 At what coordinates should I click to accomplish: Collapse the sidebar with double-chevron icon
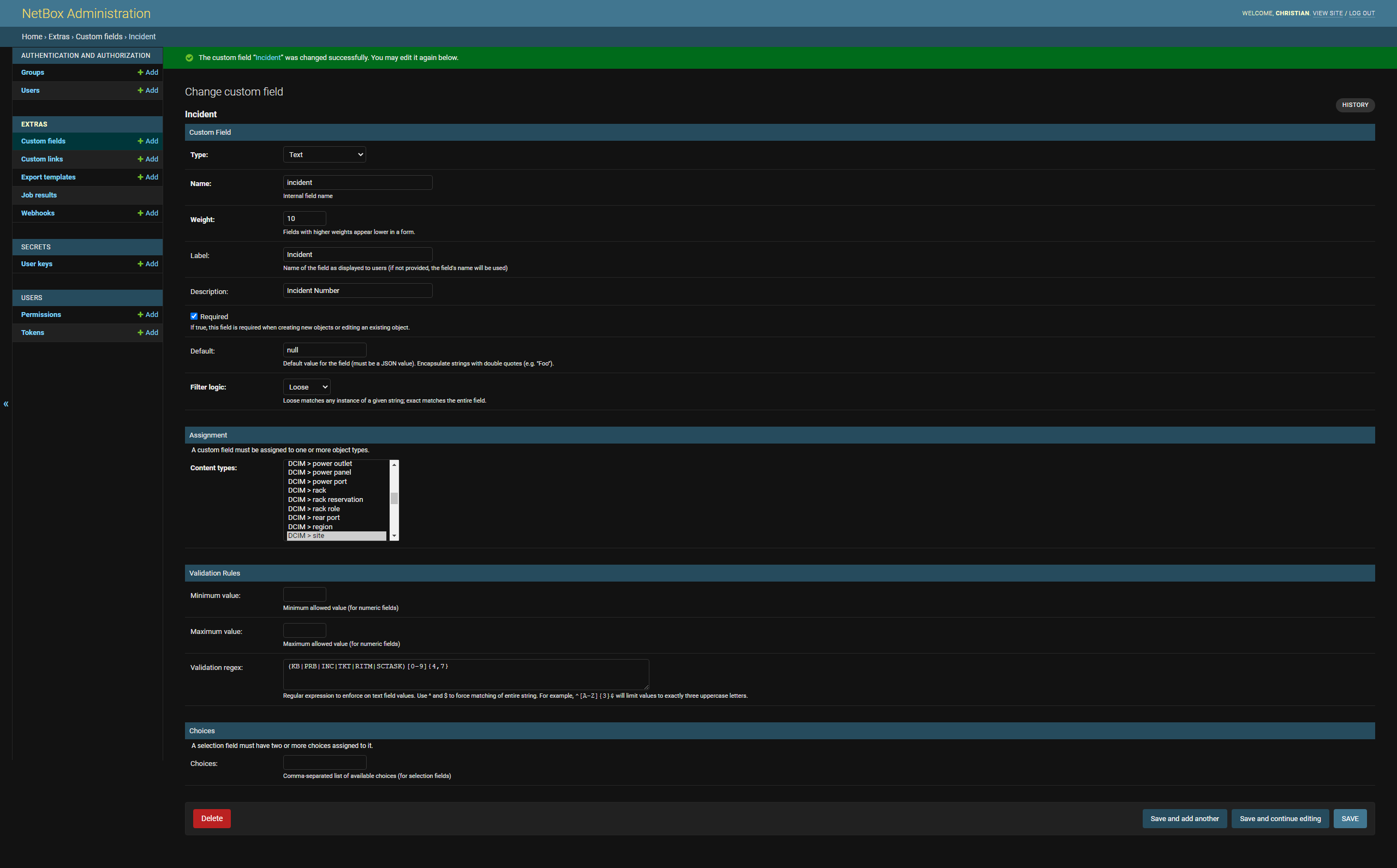pyautogui.click(x=6, y=404)
